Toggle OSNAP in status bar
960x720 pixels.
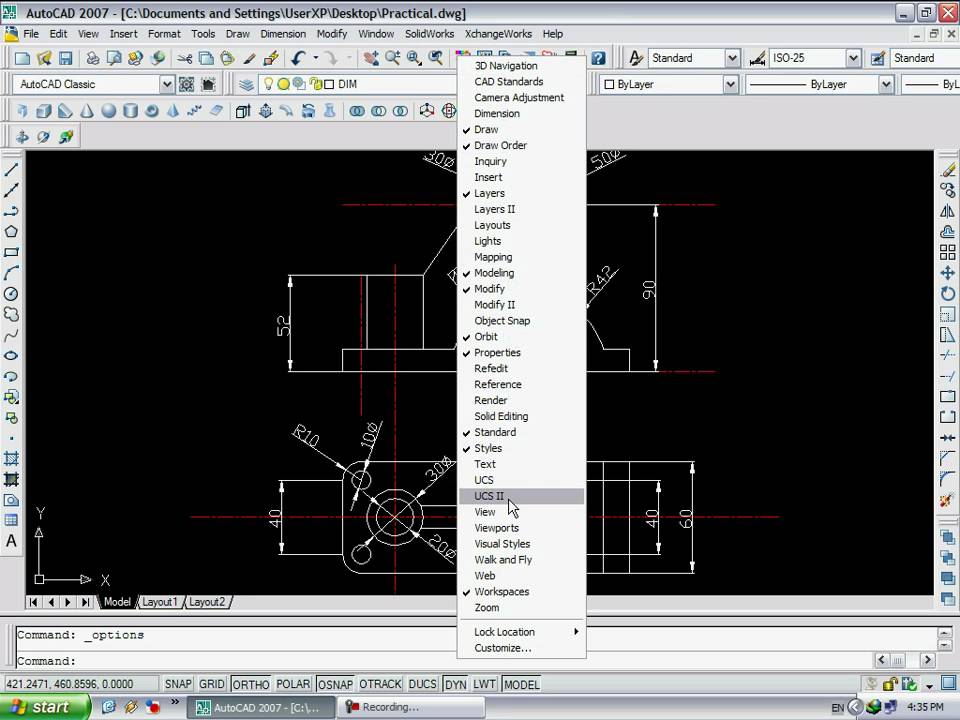point(335,684)
